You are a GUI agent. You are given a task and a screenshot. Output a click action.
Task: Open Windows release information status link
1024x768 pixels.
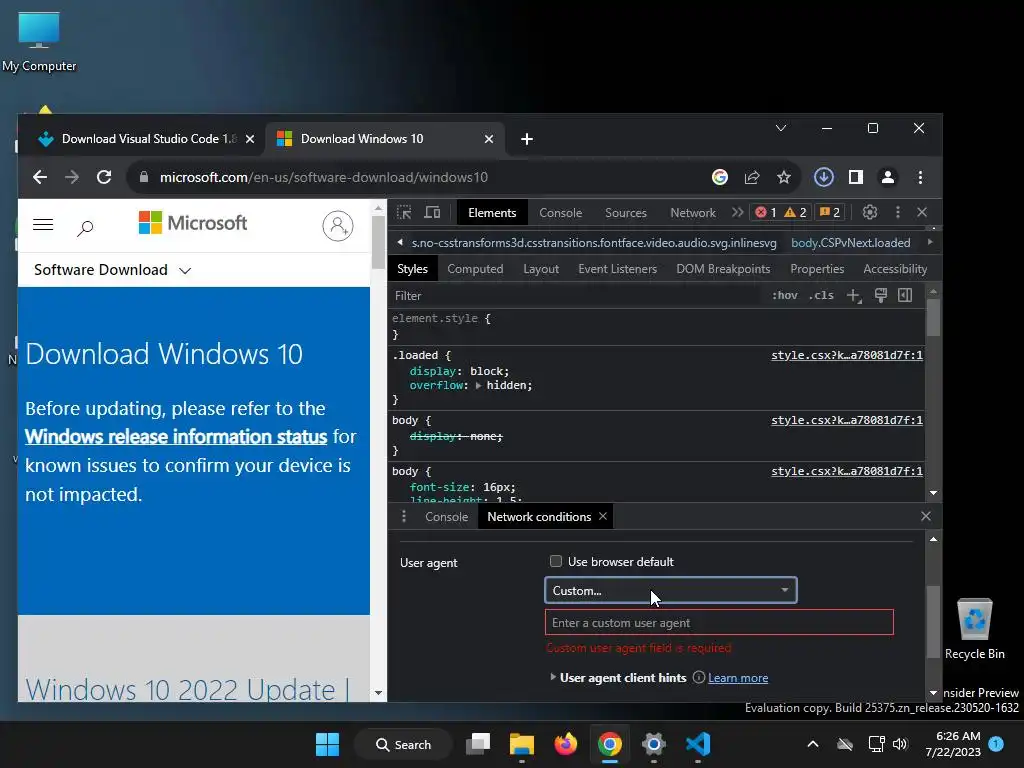[176, 436]
